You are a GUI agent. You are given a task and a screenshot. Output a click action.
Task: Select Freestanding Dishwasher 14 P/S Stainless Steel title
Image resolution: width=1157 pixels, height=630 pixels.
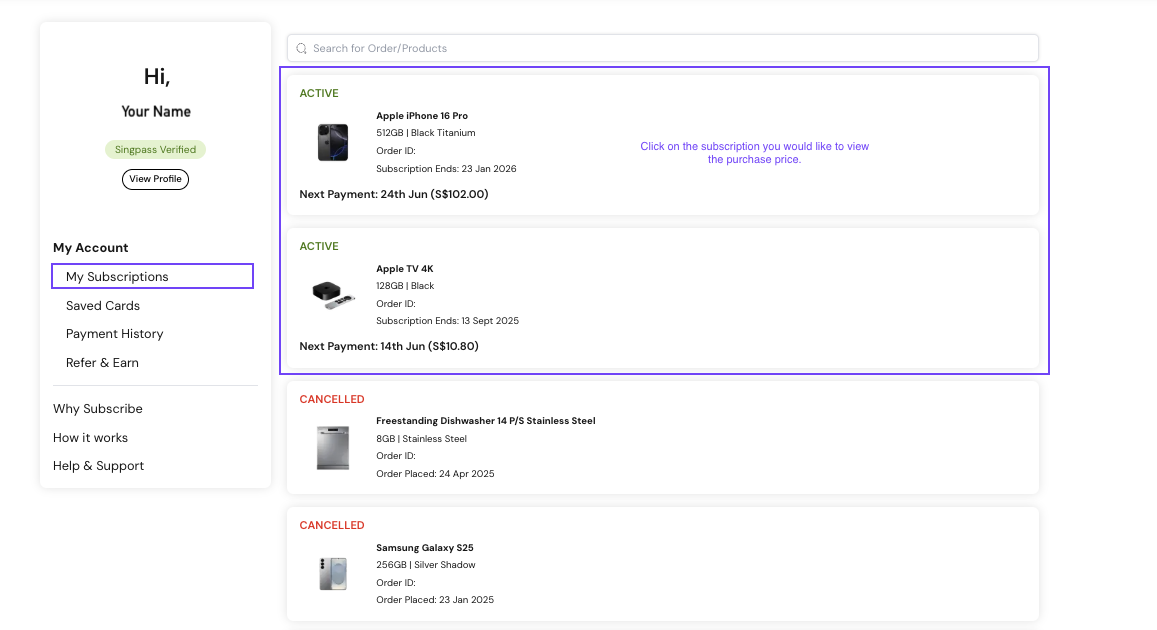click(486, 421)
